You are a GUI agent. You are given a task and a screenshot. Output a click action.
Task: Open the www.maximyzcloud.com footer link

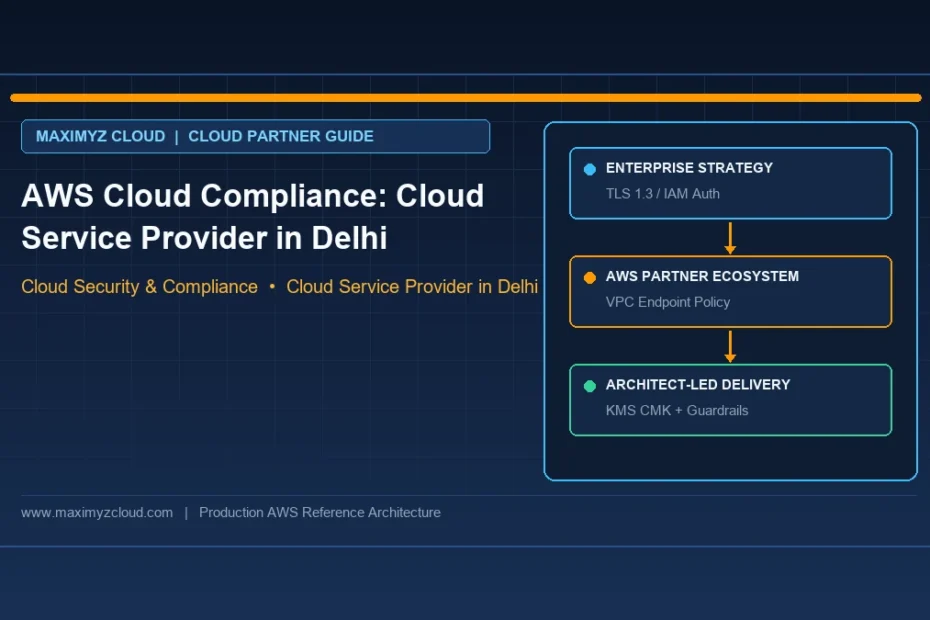click(97, 513)
